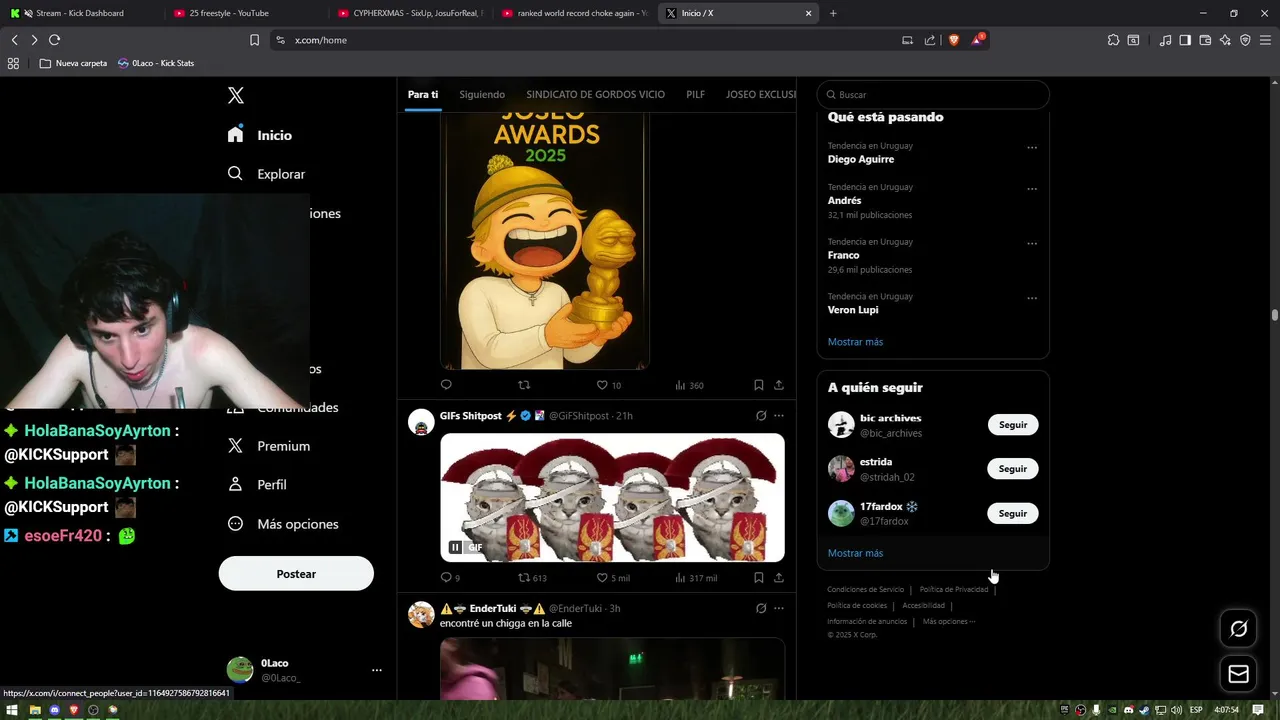Open the browser hamburger menu
Screen dimensions: 1280x720
(1265, 40)
